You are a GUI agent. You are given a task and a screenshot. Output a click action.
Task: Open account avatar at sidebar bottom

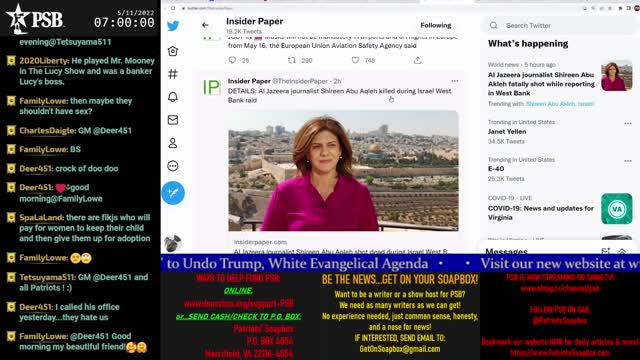coord(173,244)
